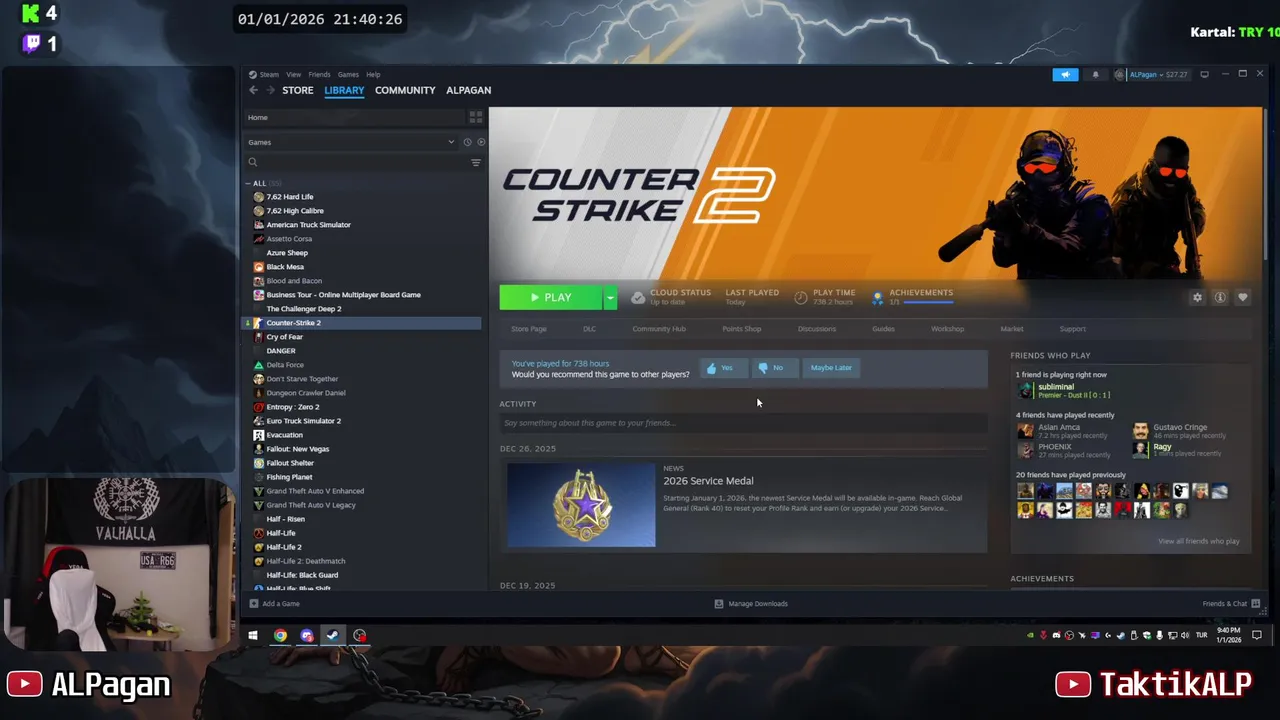
Task: Open the 2026 Service Medal thumbnail
Action: point(581,504)
